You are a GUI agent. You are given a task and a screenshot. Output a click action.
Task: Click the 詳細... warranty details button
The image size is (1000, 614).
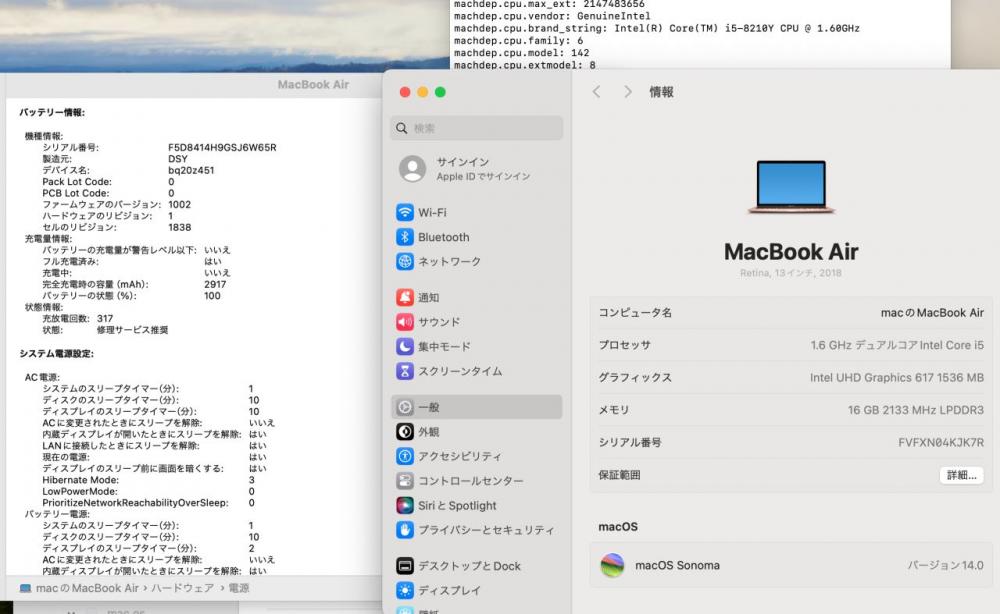click(x=960, y=476)
